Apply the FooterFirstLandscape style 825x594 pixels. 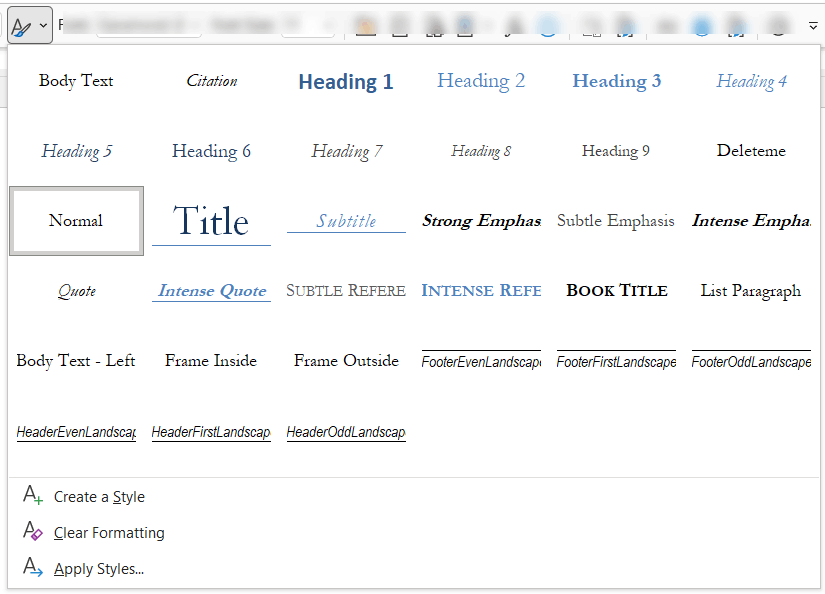pyautogui.click(x=617, y=361)
